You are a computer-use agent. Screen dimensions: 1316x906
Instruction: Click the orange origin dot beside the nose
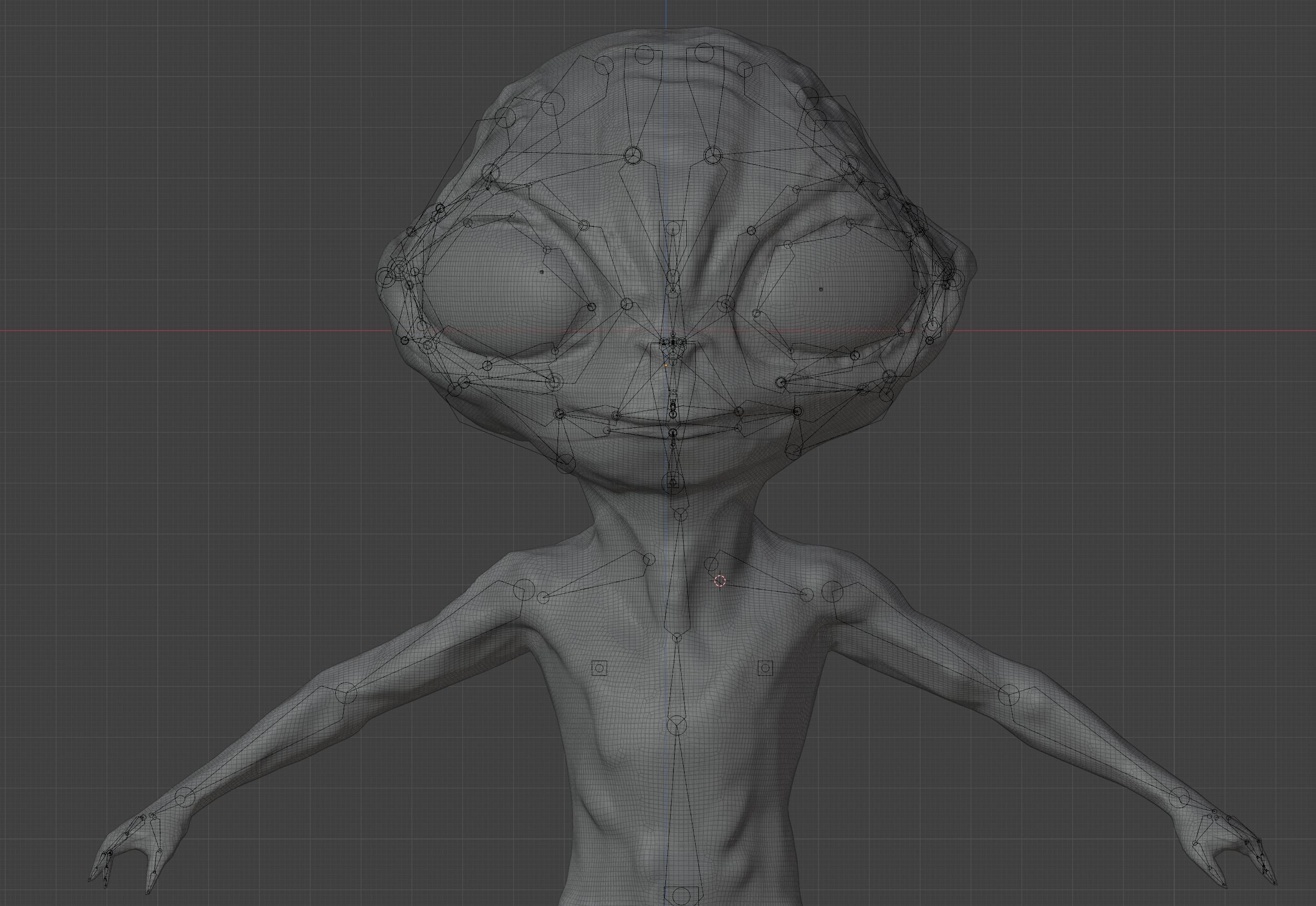point(666,366)
